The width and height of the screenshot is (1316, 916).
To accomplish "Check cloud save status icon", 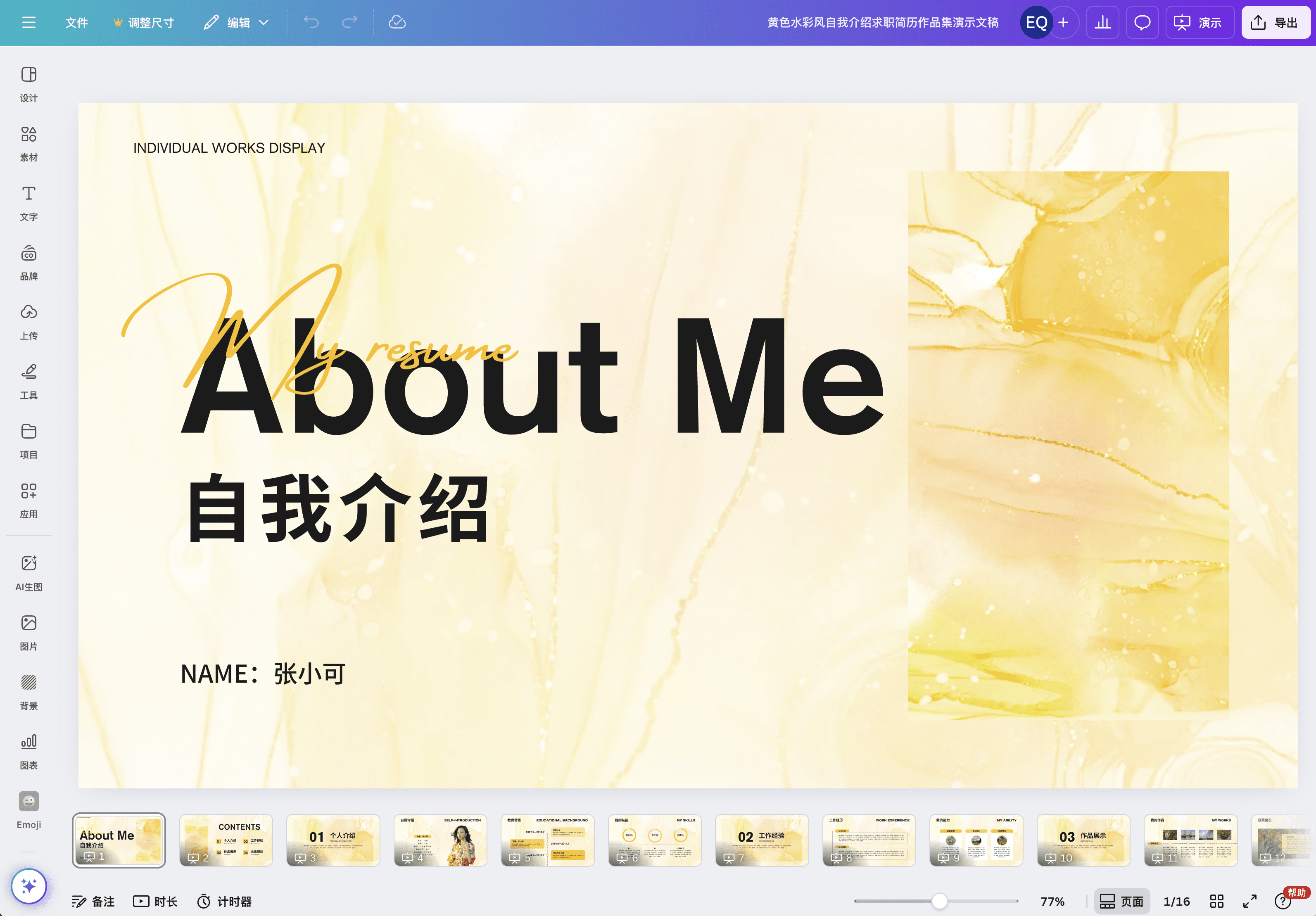I will pos(397,22).
